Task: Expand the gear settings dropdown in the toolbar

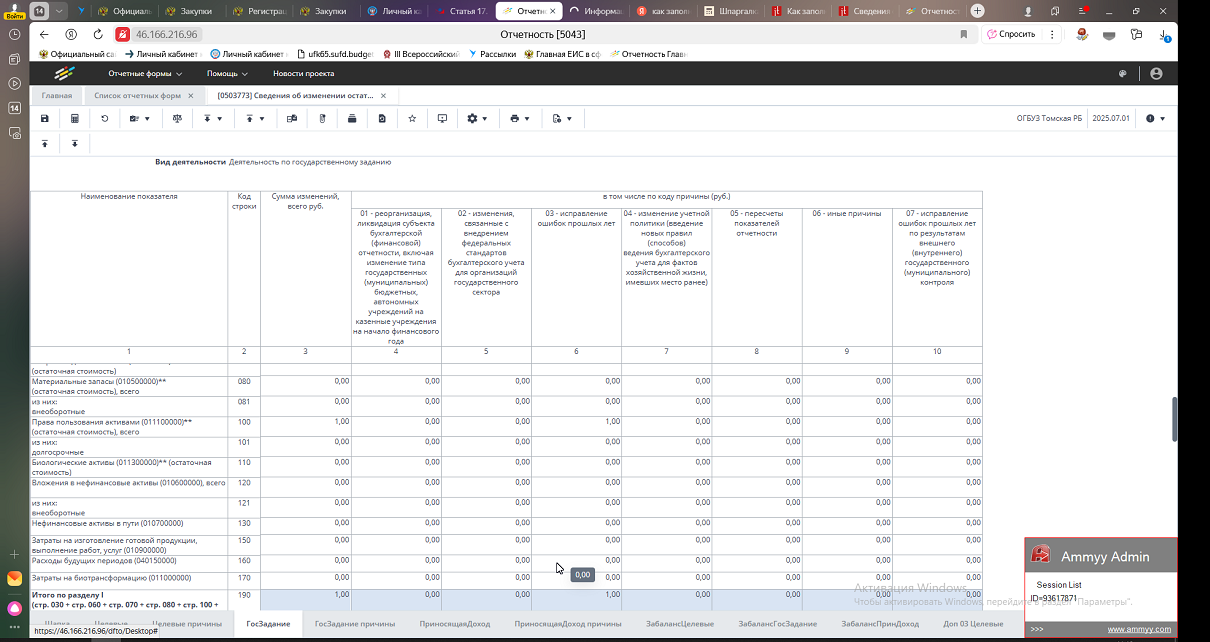Action: point(477,118)
